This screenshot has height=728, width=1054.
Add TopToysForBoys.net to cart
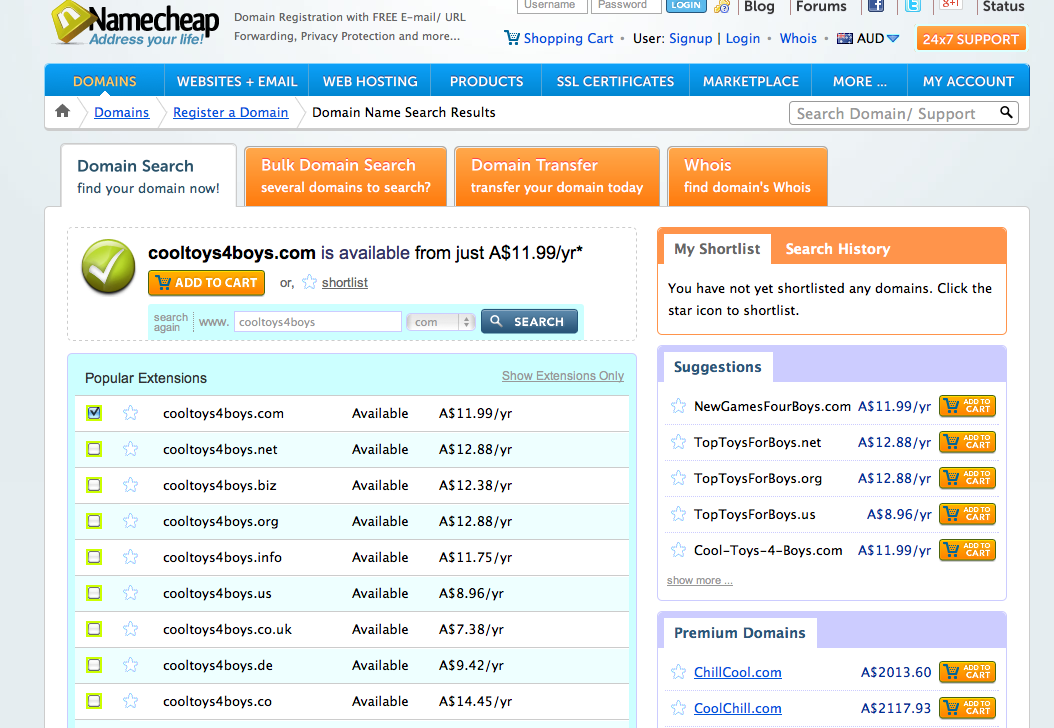coord(967,442)
